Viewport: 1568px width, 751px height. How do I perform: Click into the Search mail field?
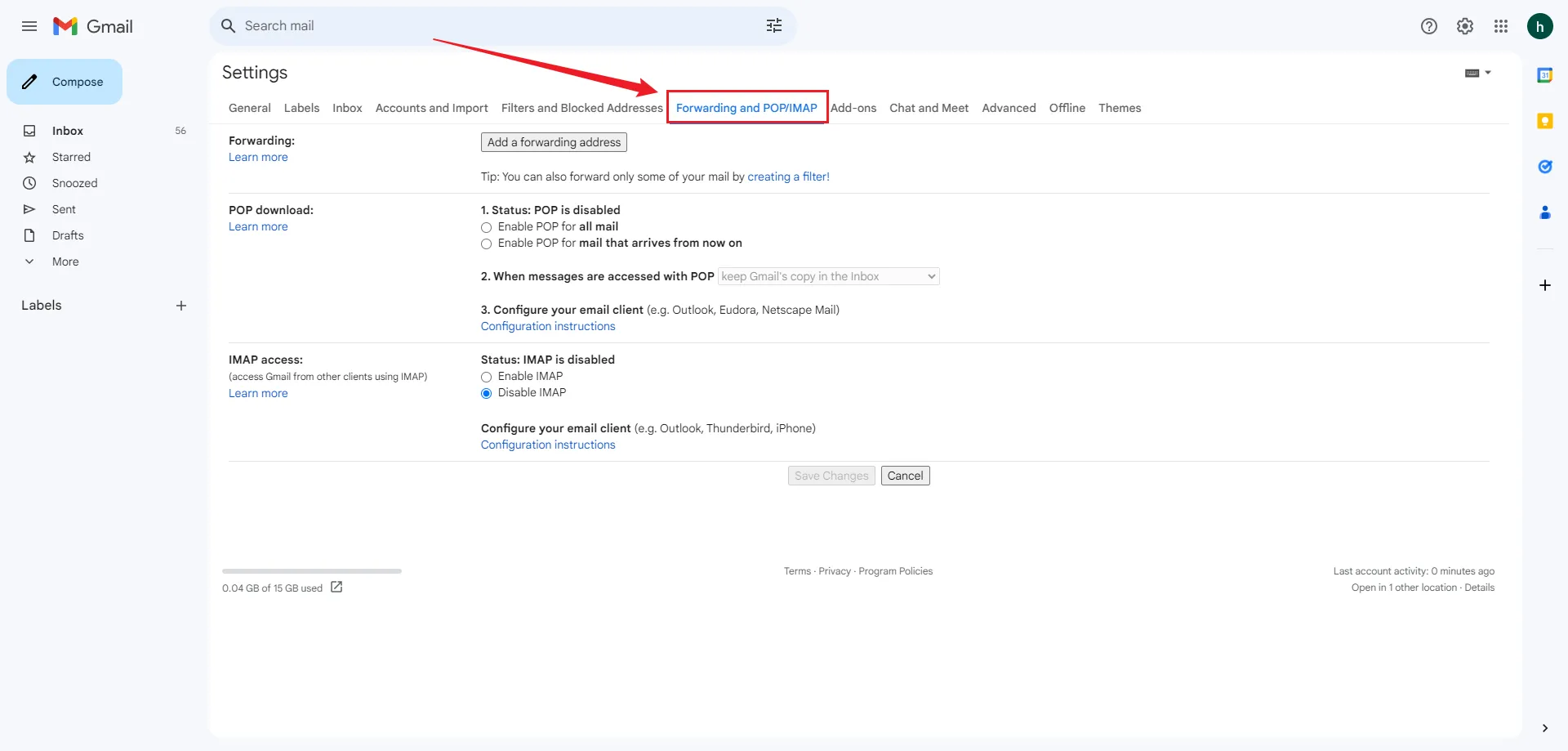490,26
